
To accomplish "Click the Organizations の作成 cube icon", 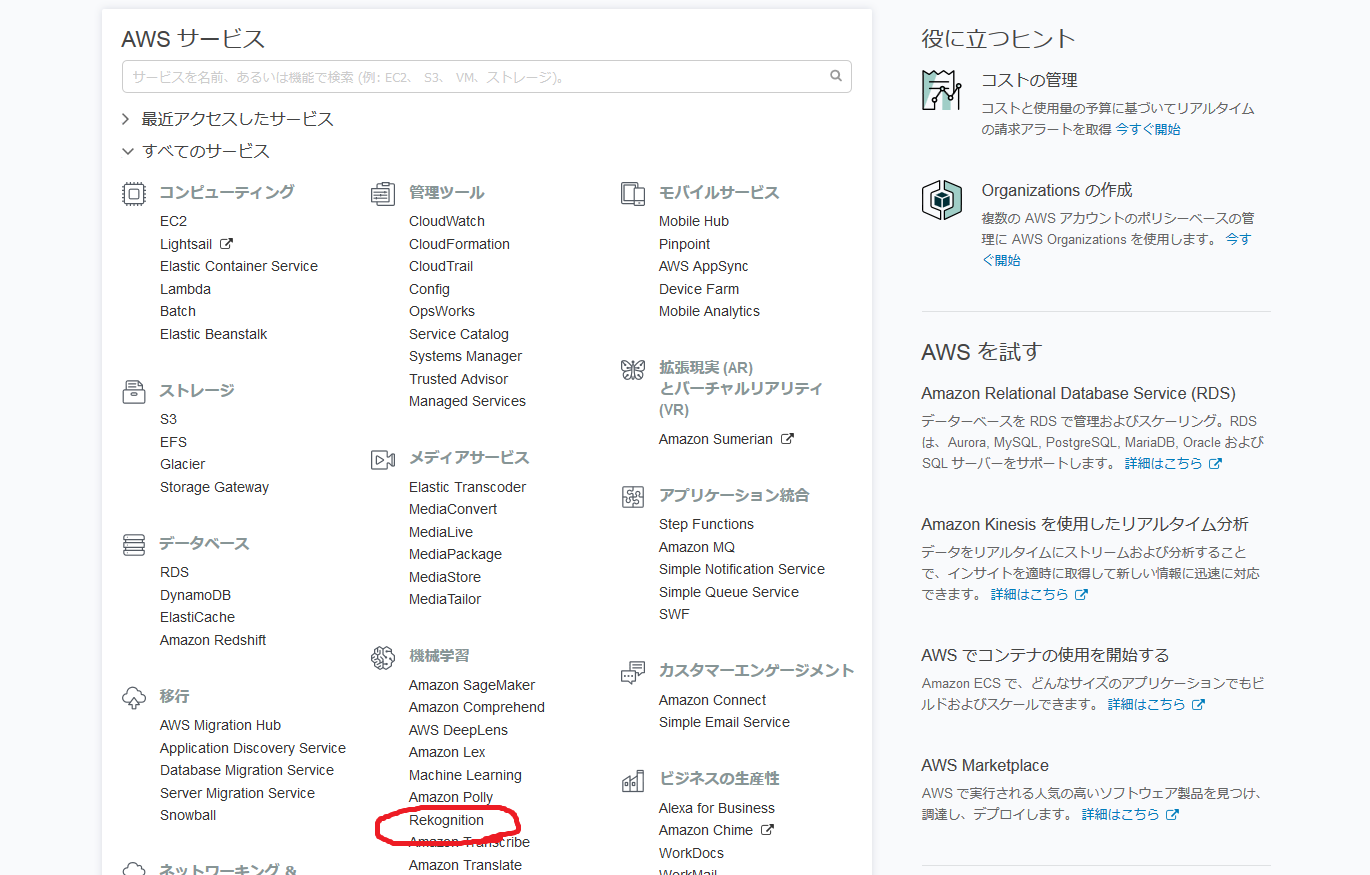I will (941, 200).
